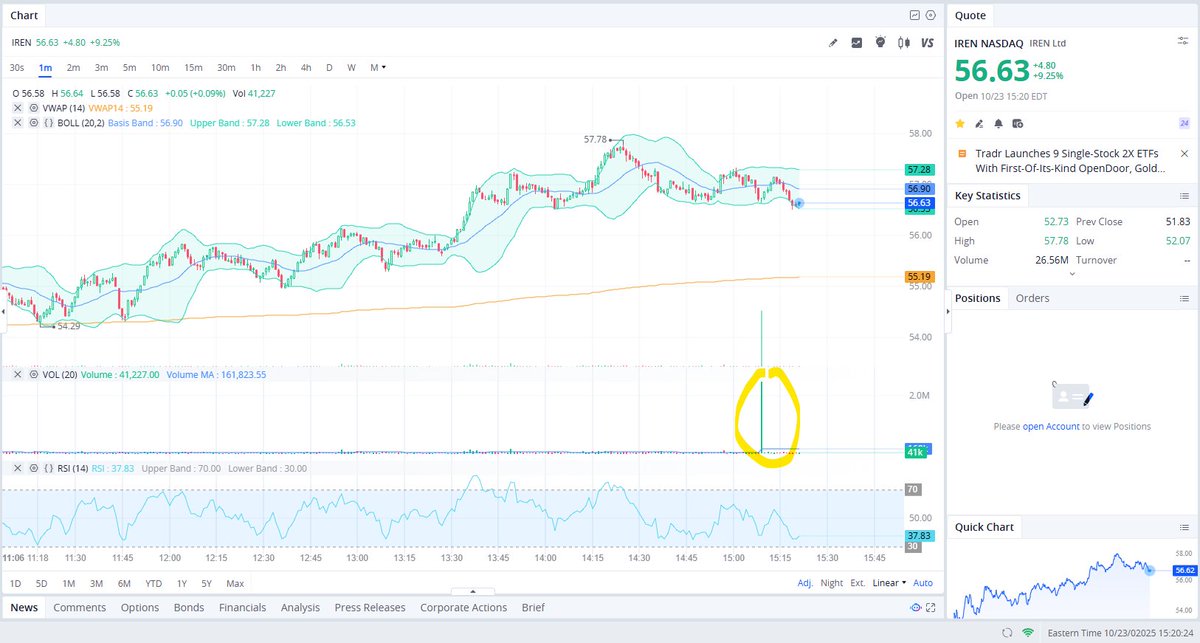Click the VWAP 55.19 axis label
The width and height of the screenshot is (1200, 643).
[x=919, y=276]
